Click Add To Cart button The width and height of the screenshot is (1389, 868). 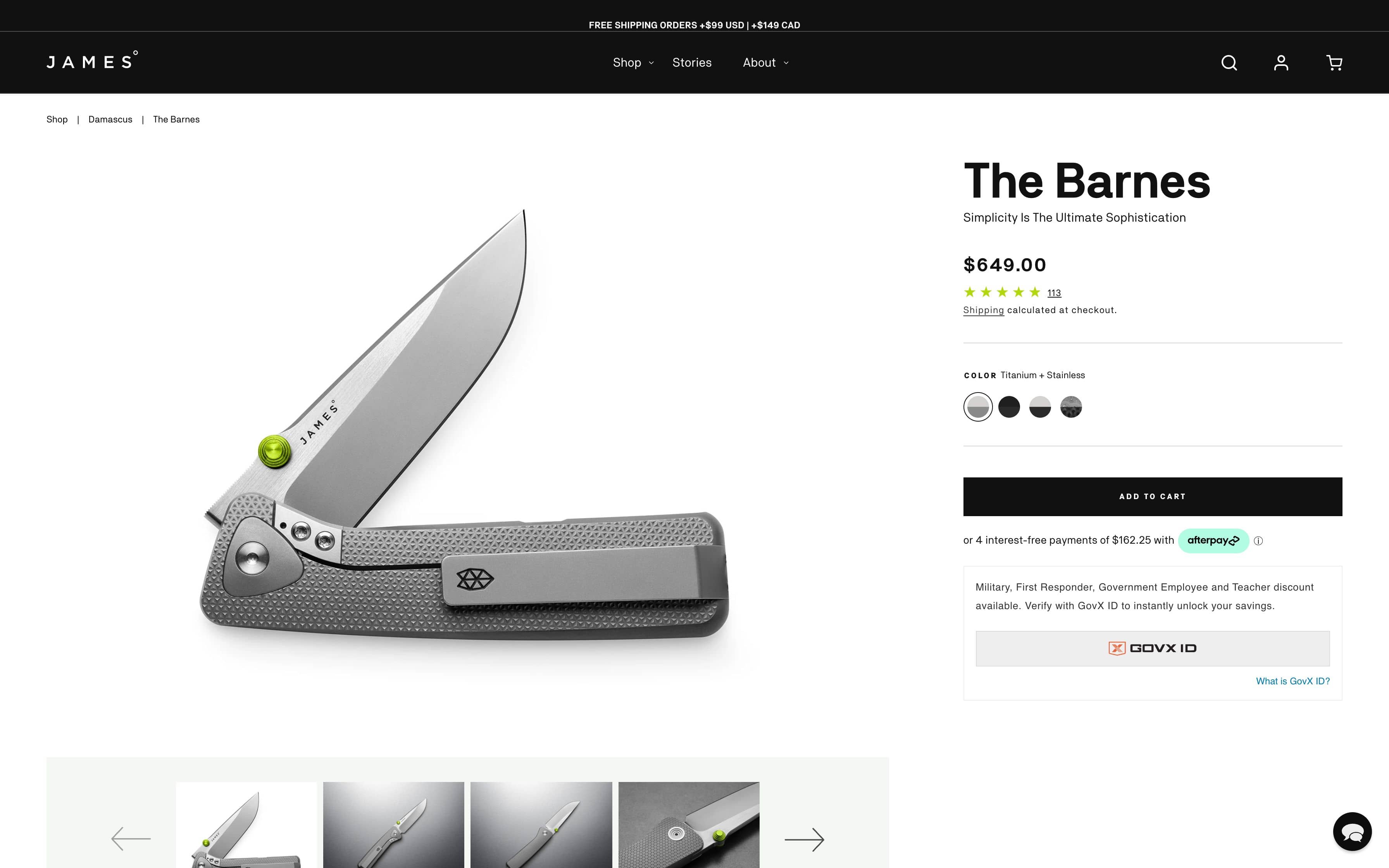point(1152,496)
